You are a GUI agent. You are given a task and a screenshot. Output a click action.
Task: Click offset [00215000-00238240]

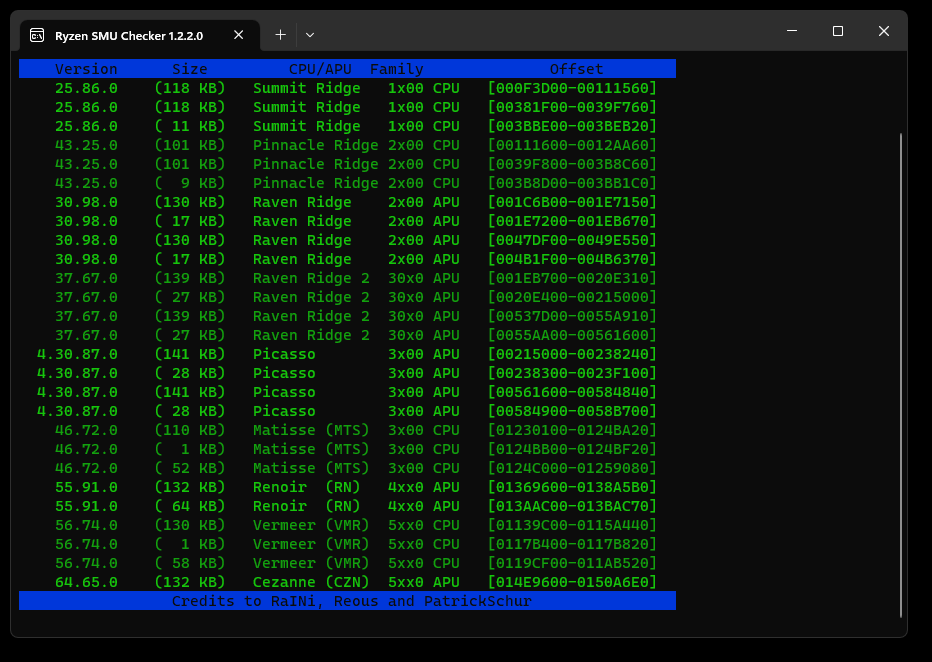pos(572,354)
